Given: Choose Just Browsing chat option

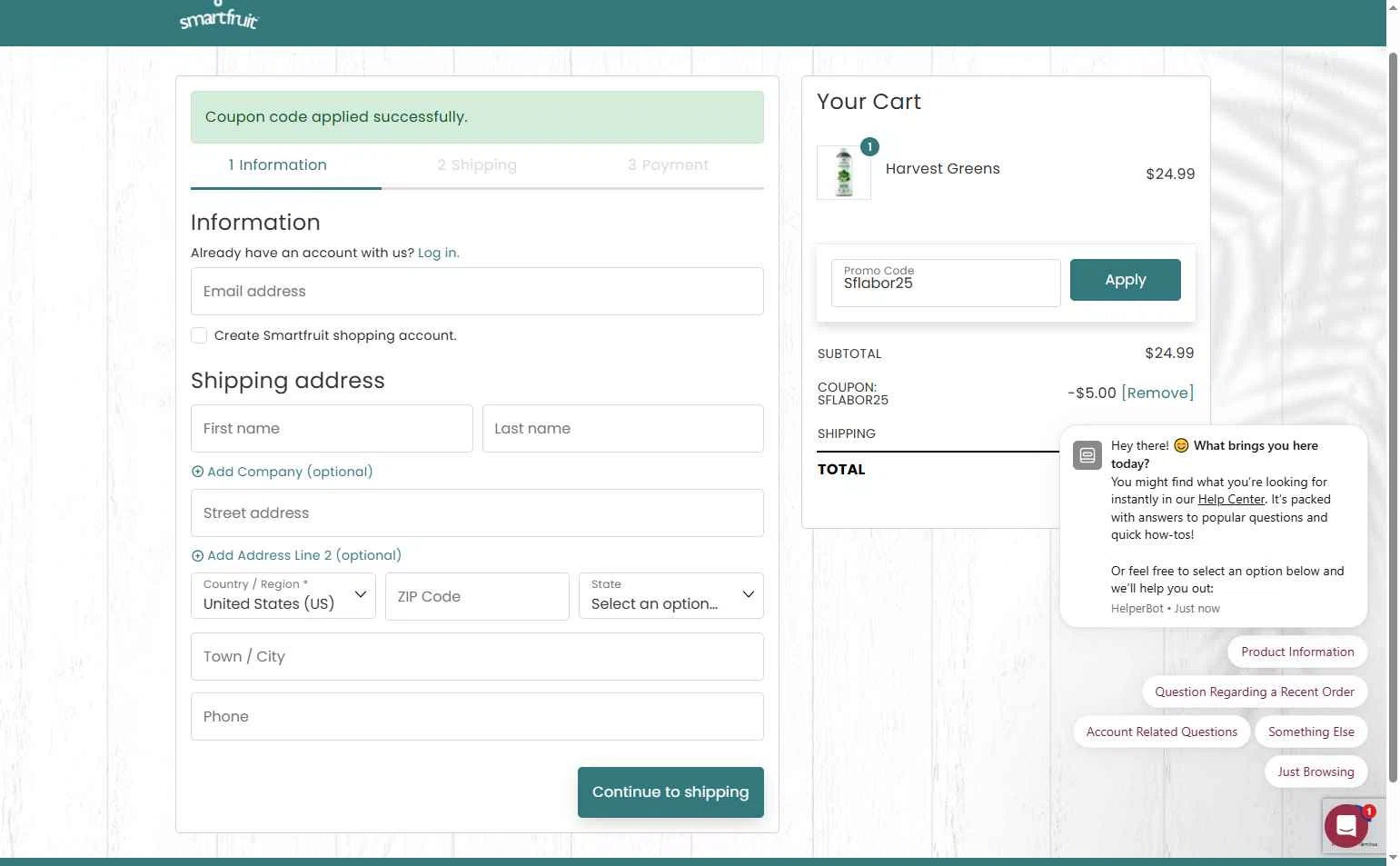Looking at the screenshot, I should [x=1316, y=771].
